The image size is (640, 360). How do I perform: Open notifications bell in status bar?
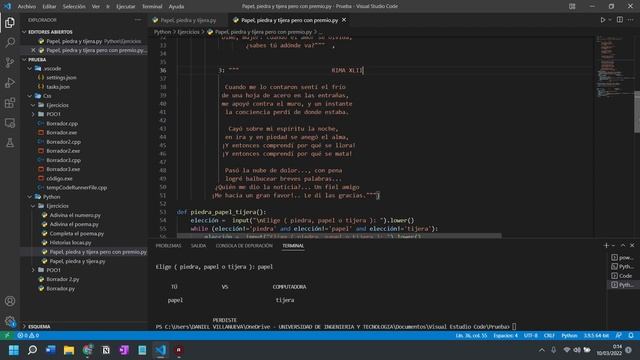tap(631, 336)
